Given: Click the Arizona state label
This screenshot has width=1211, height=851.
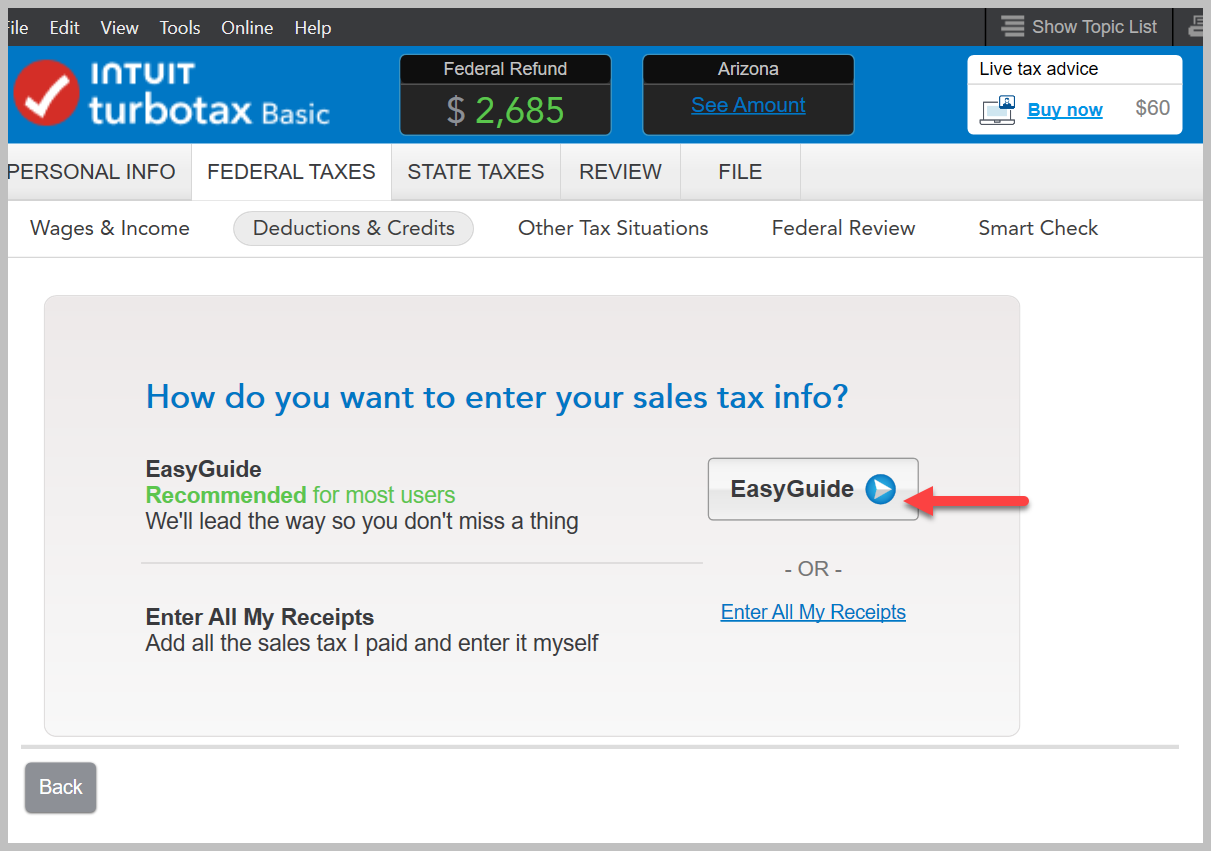Looking at the screenshot, I should (748, 69).
